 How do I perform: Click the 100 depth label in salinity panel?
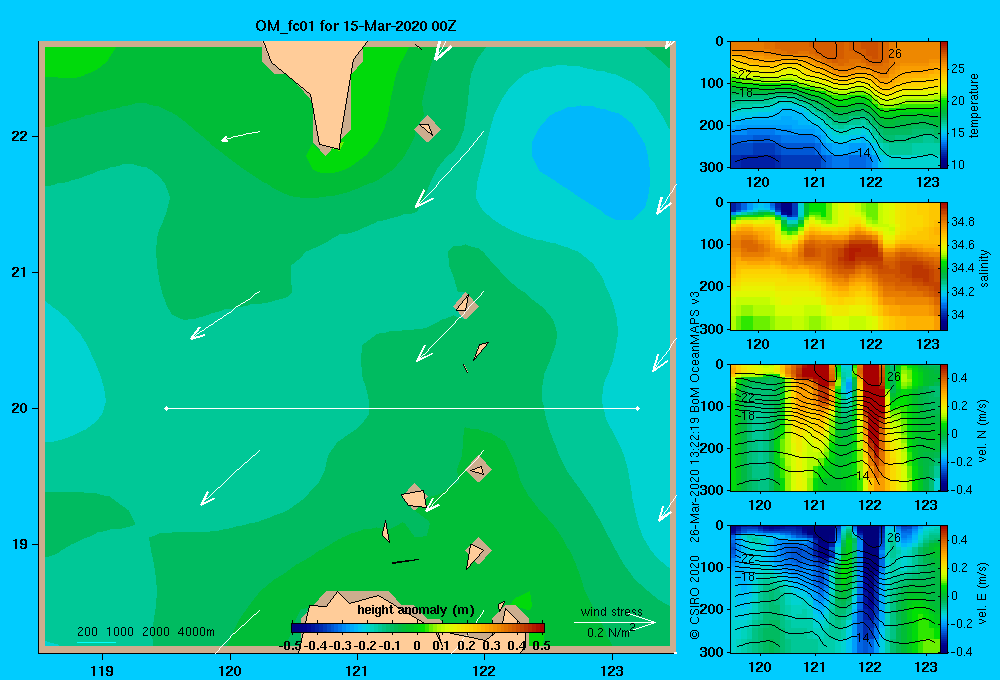point(712,244)
